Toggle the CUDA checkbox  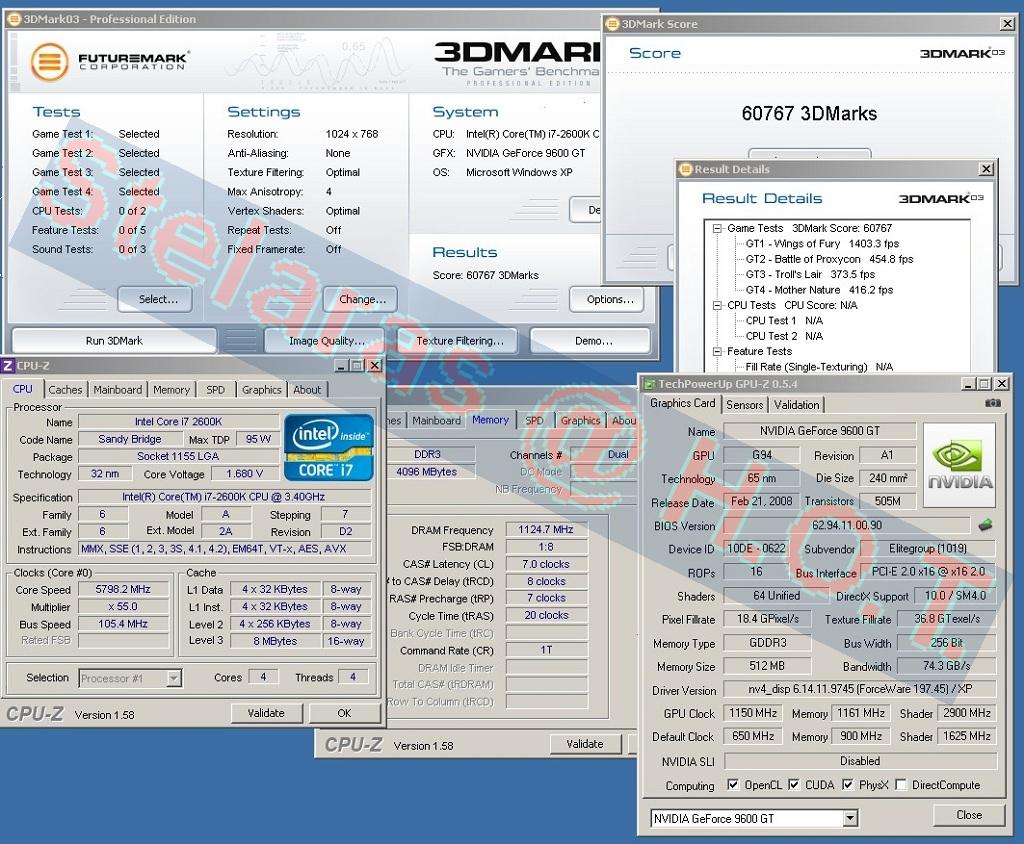pyautogui.click(x=793, y=785)
